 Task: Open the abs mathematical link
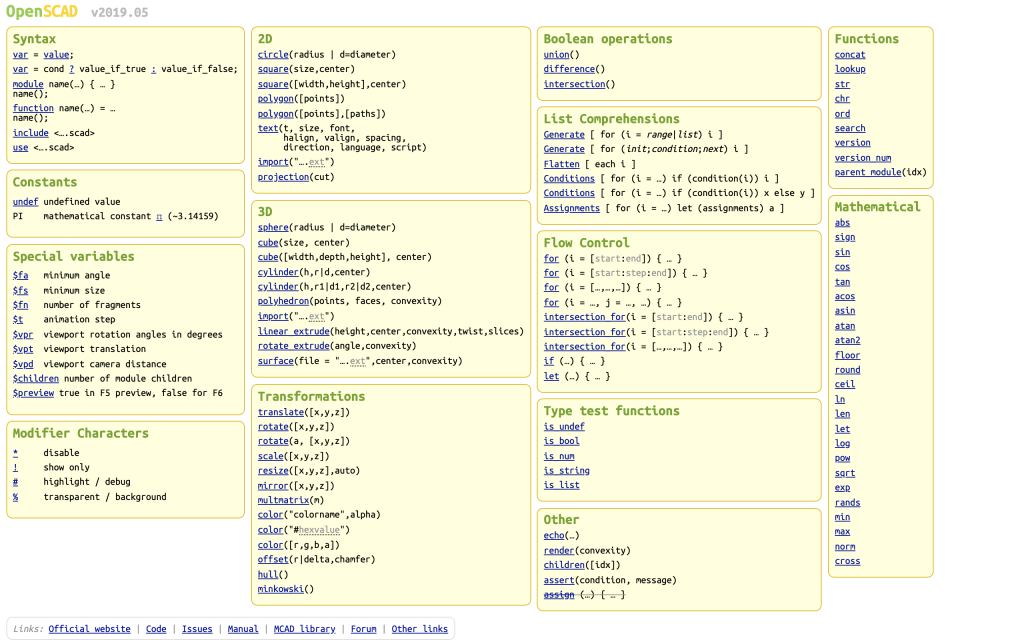point(842,223)
